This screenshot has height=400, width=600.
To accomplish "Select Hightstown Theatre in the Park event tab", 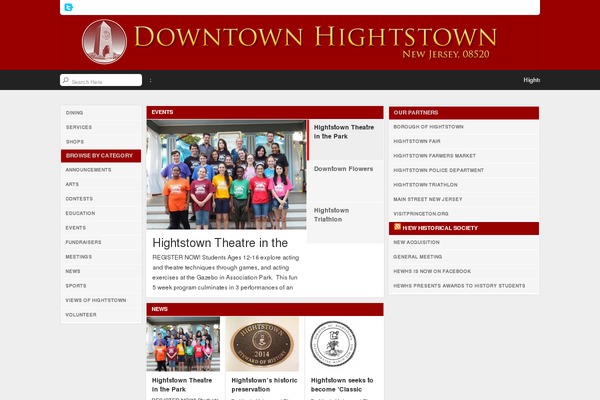I will 345,140.
